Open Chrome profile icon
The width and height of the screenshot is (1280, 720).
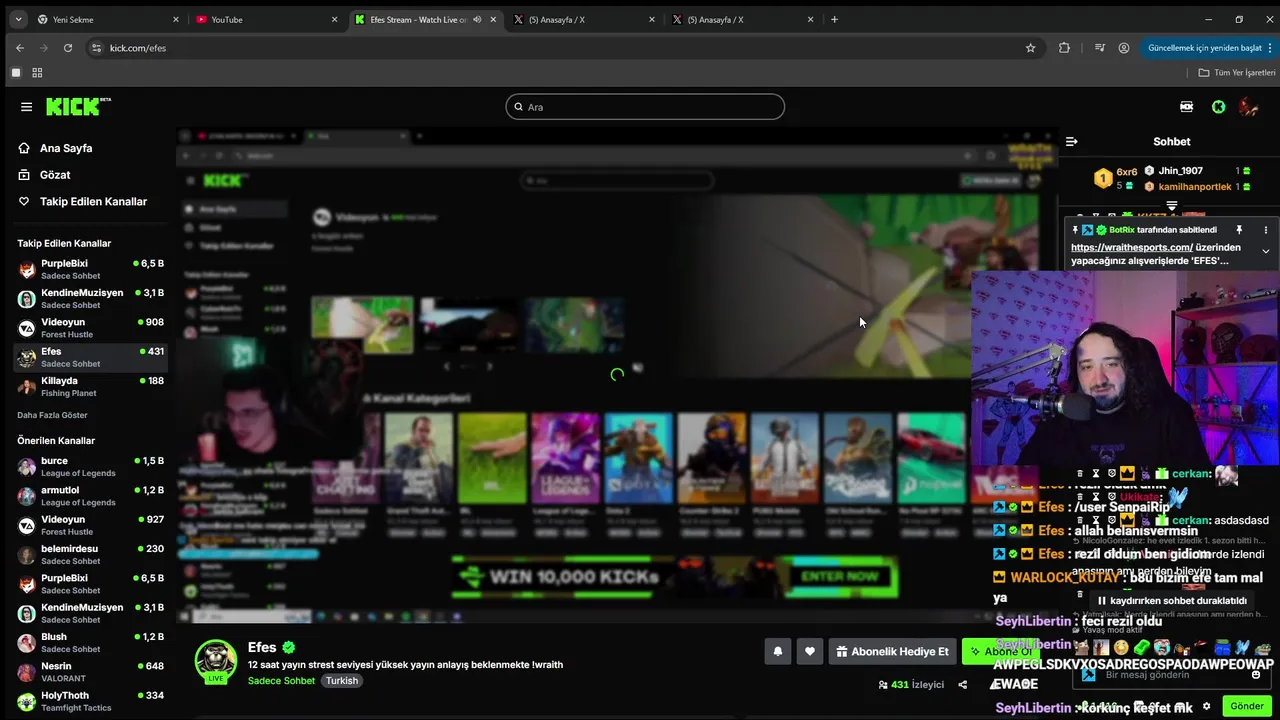coord(1124,48)
